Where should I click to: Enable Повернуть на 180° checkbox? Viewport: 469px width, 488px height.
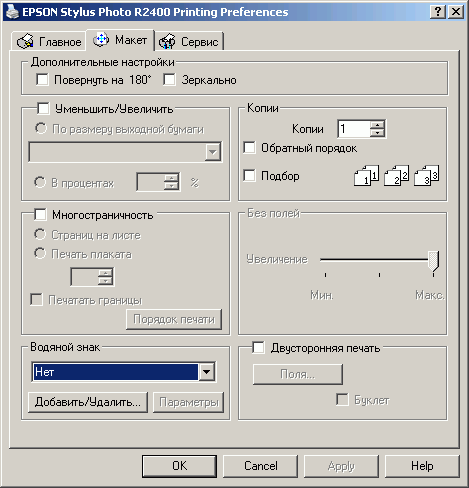(x=42, y=80)
